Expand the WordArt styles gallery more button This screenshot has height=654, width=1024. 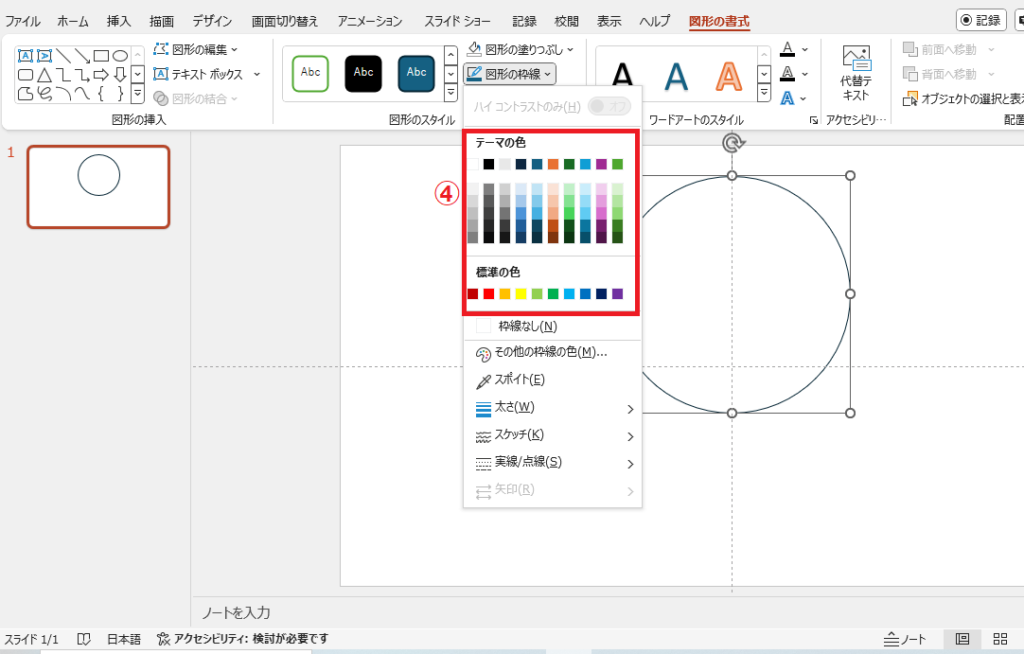click(x=764, y=94)
